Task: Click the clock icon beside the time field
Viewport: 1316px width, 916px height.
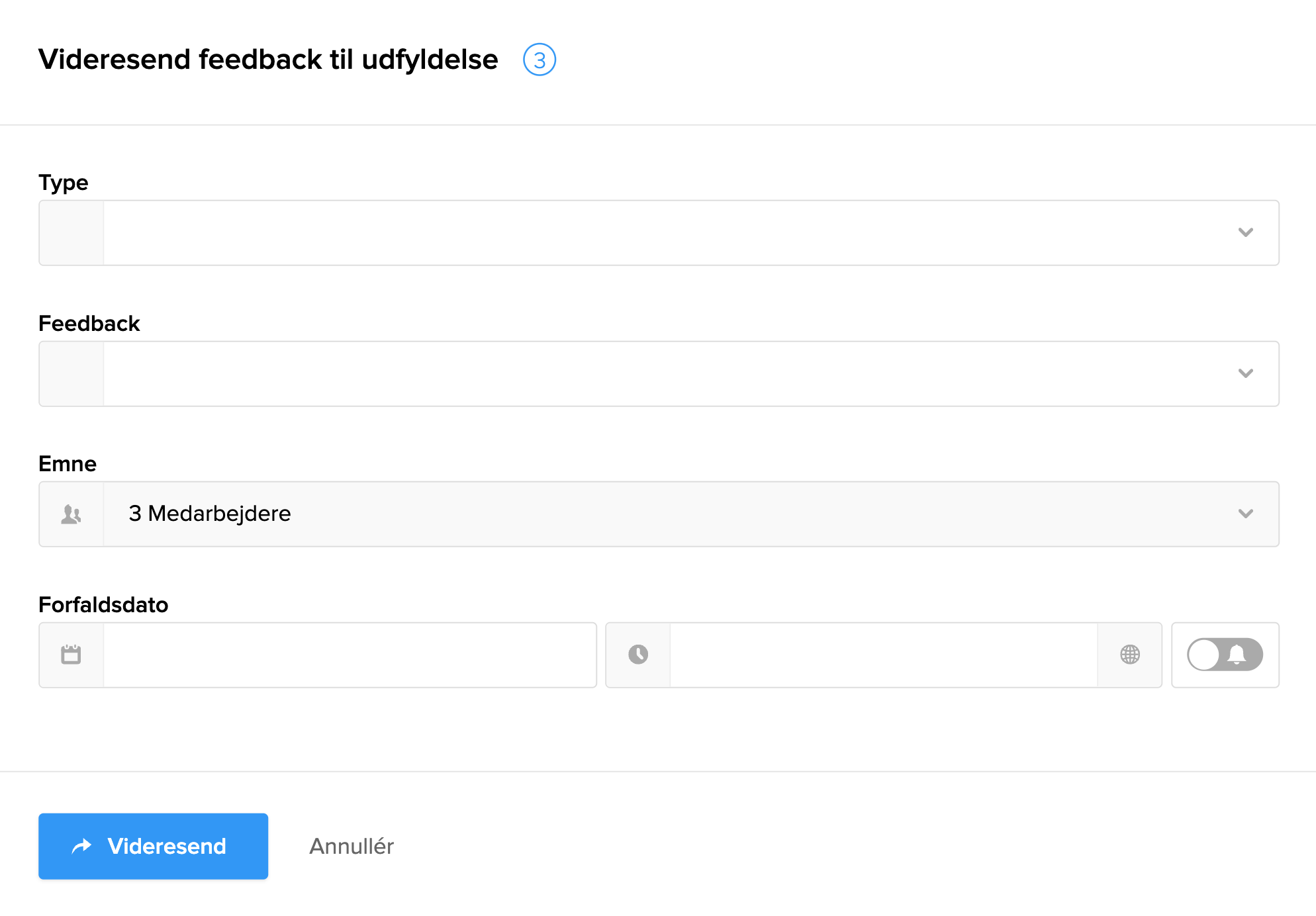Action: coord(637,655)
